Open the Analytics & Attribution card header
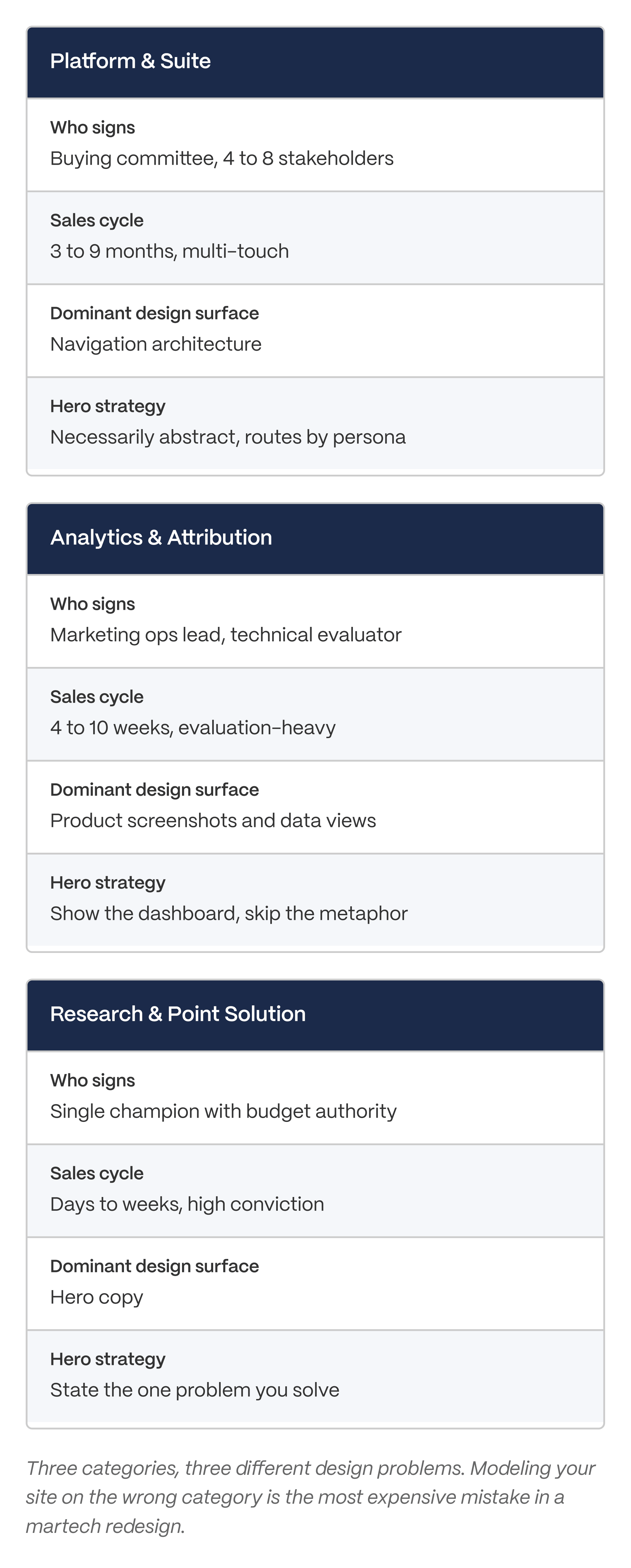Image resolution: width=631 pixels, height=1568 pixels. (x=315, y=539)
